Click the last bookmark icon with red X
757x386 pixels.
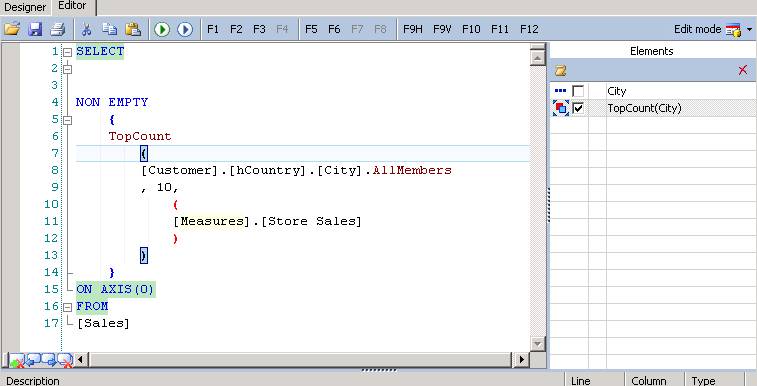point(65,360)
